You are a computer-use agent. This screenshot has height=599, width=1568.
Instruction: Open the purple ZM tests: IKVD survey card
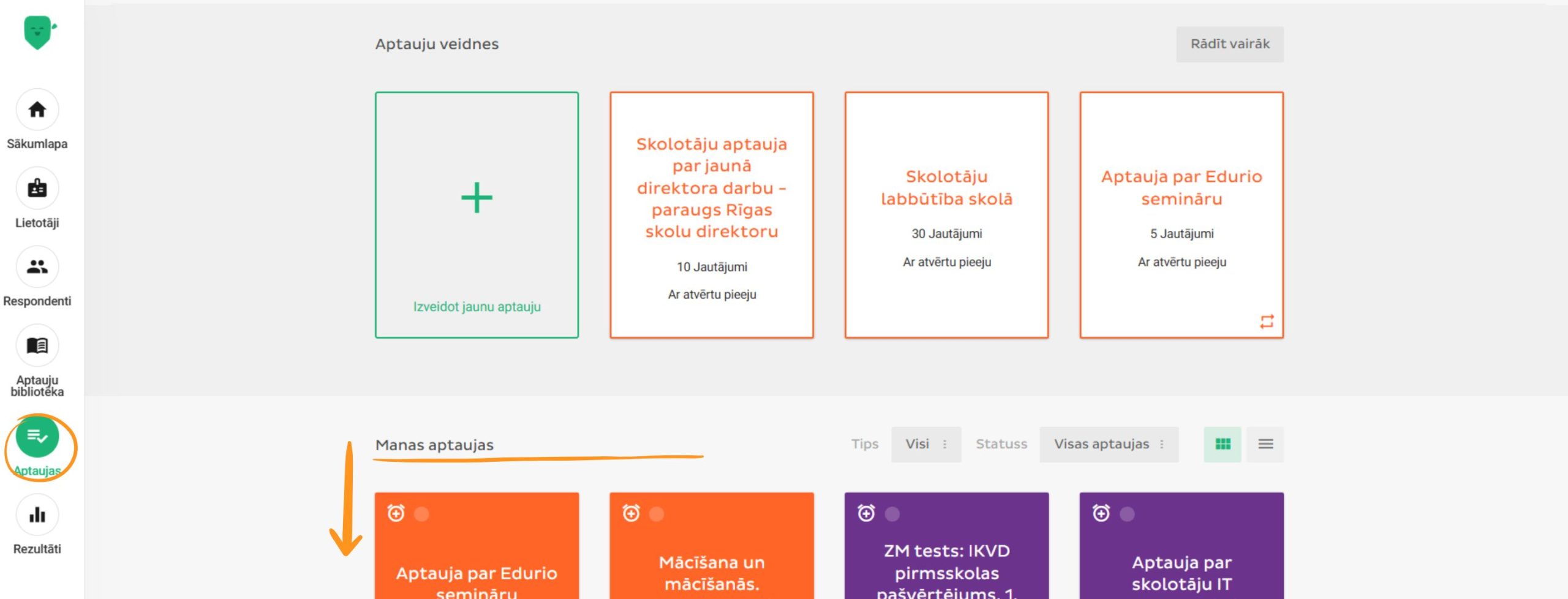(946, 563)
